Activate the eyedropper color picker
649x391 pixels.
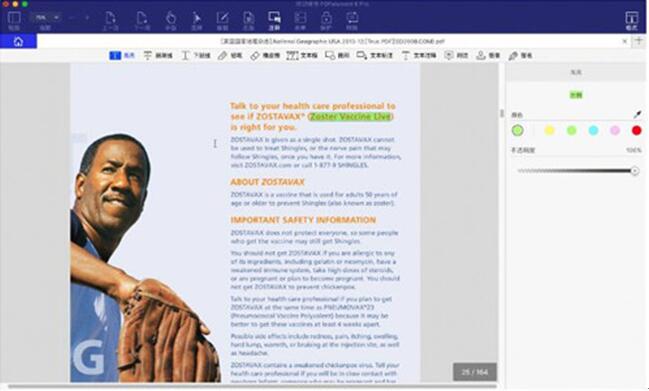pyautogui.click(x=637, y=115)
